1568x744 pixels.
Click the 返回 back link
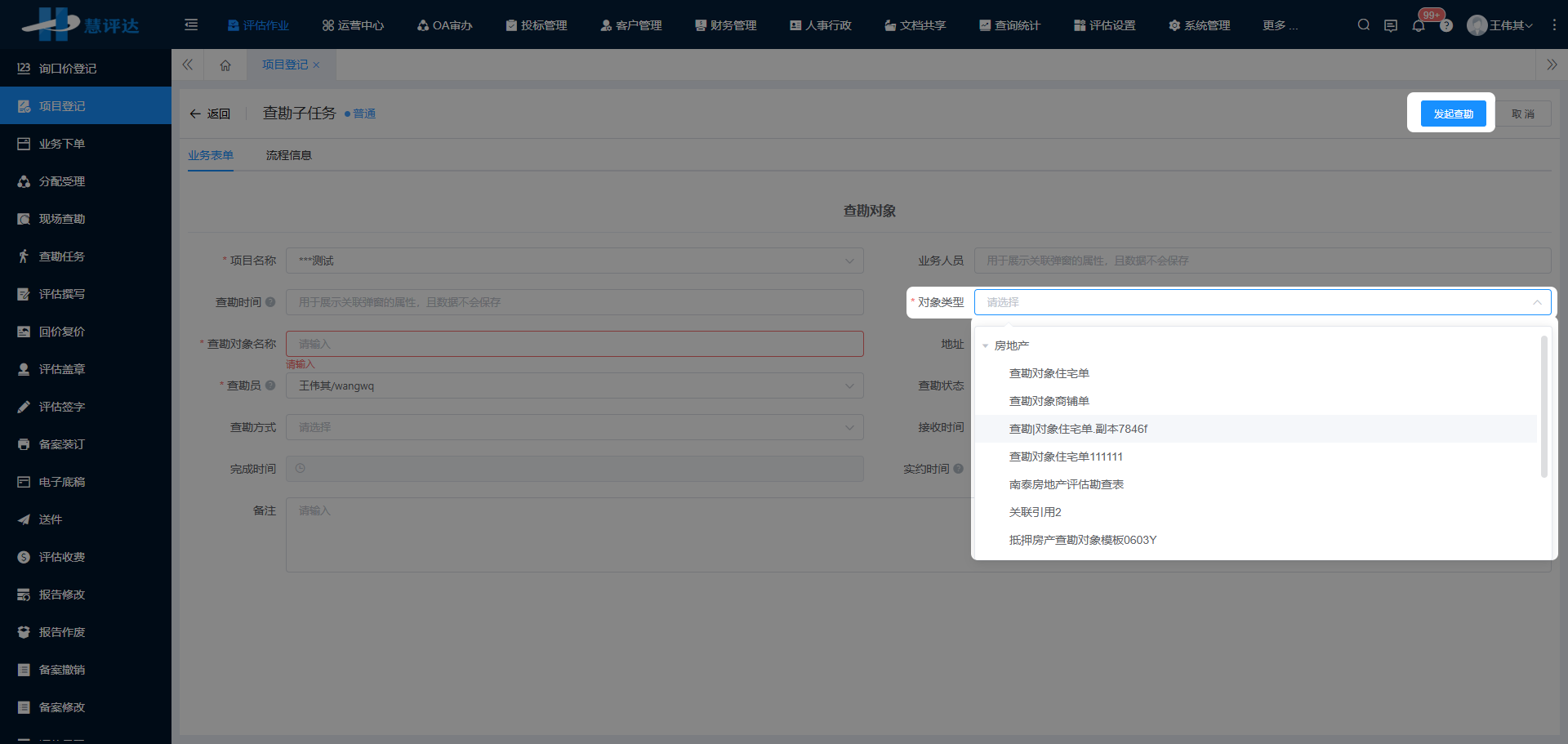[x=210, y=113]
